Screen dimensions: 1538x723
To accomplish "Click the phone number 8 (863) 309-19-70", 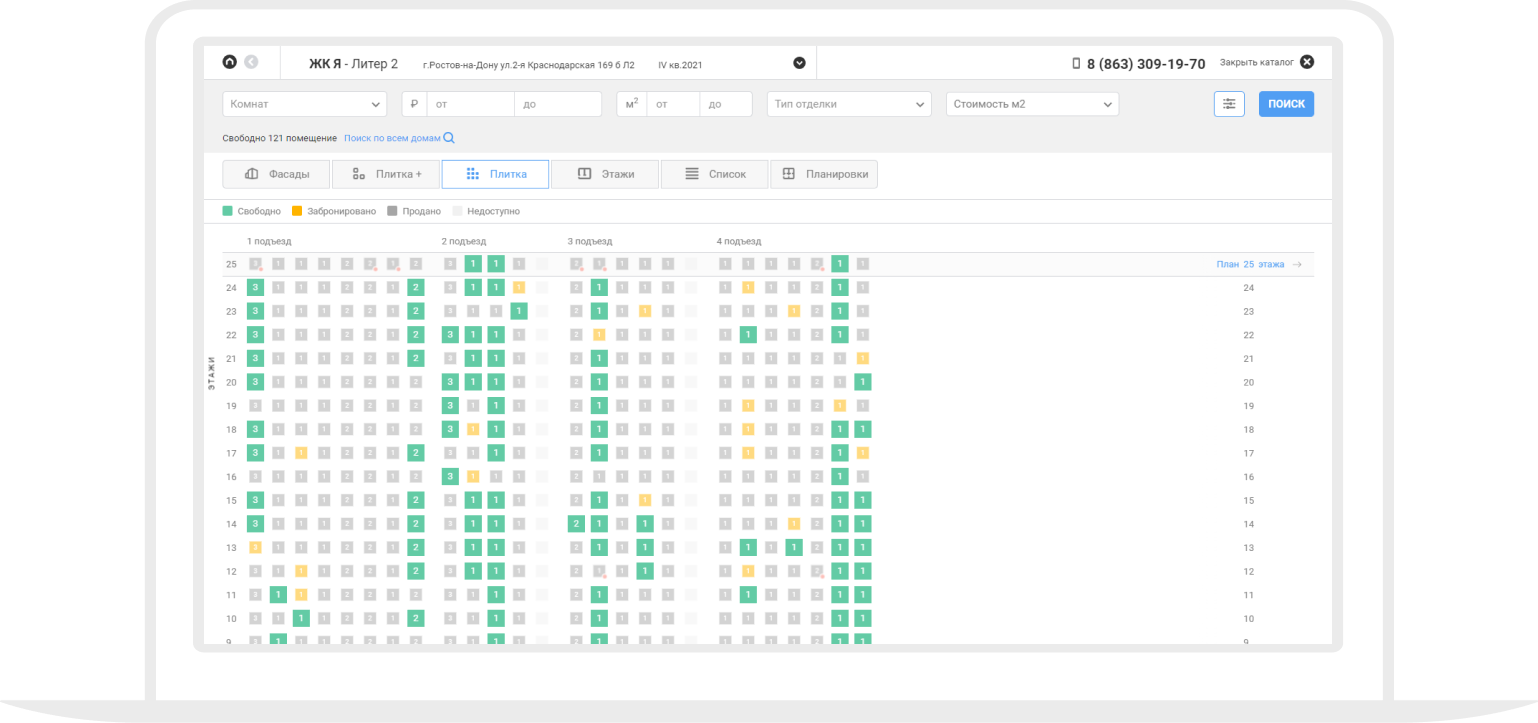I will click(1146, 63).
